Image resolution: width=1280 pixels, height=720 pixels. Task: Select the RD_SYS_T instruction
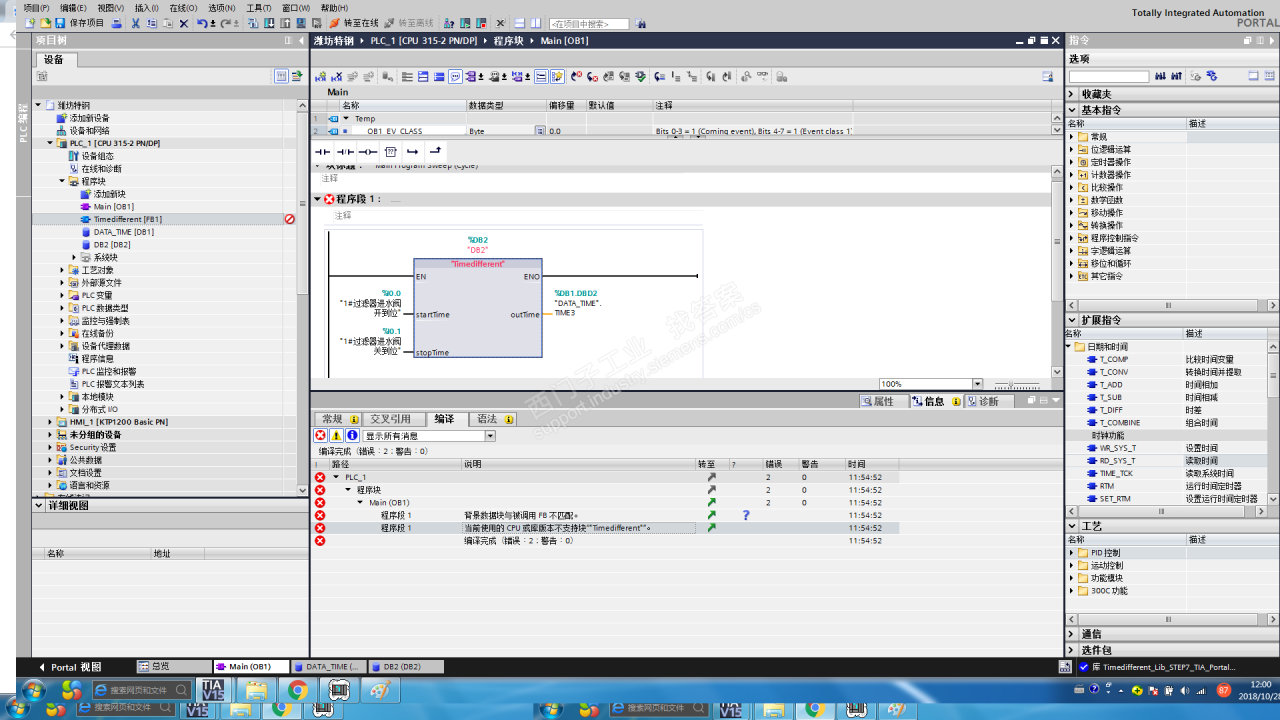[1117, 461]
